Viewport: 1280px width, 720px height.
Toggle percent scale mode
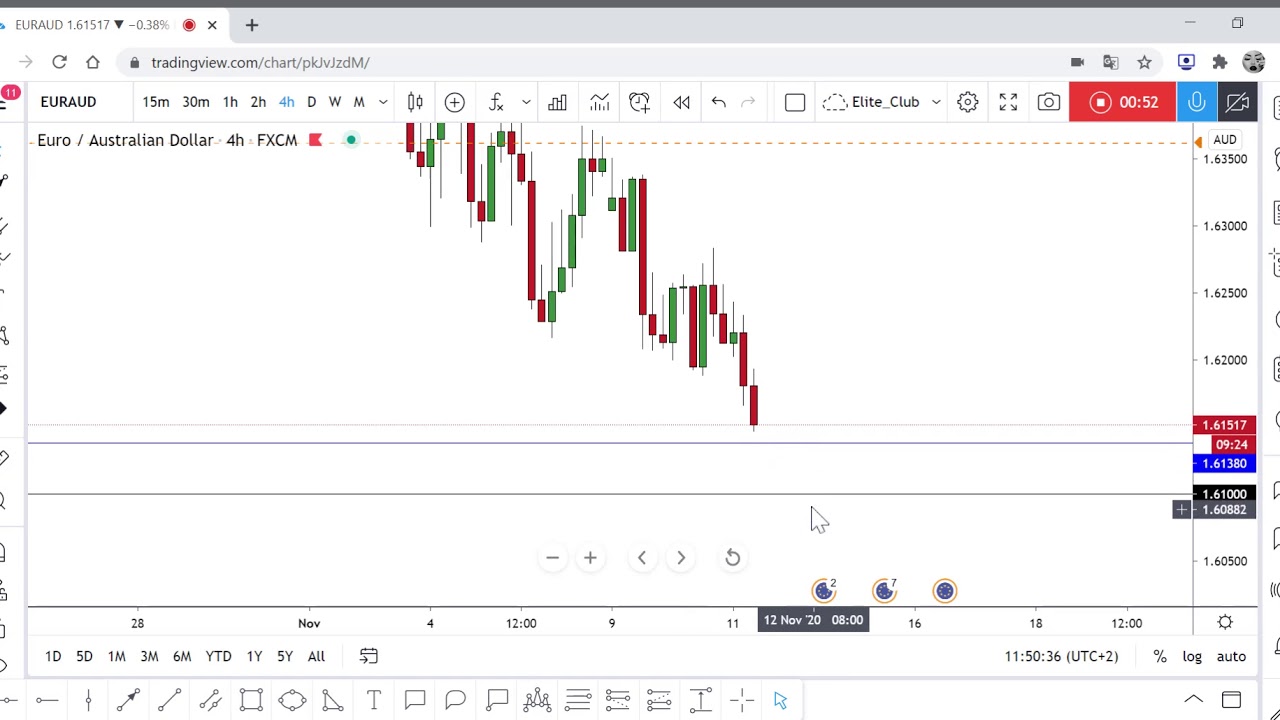point(1160,656)
